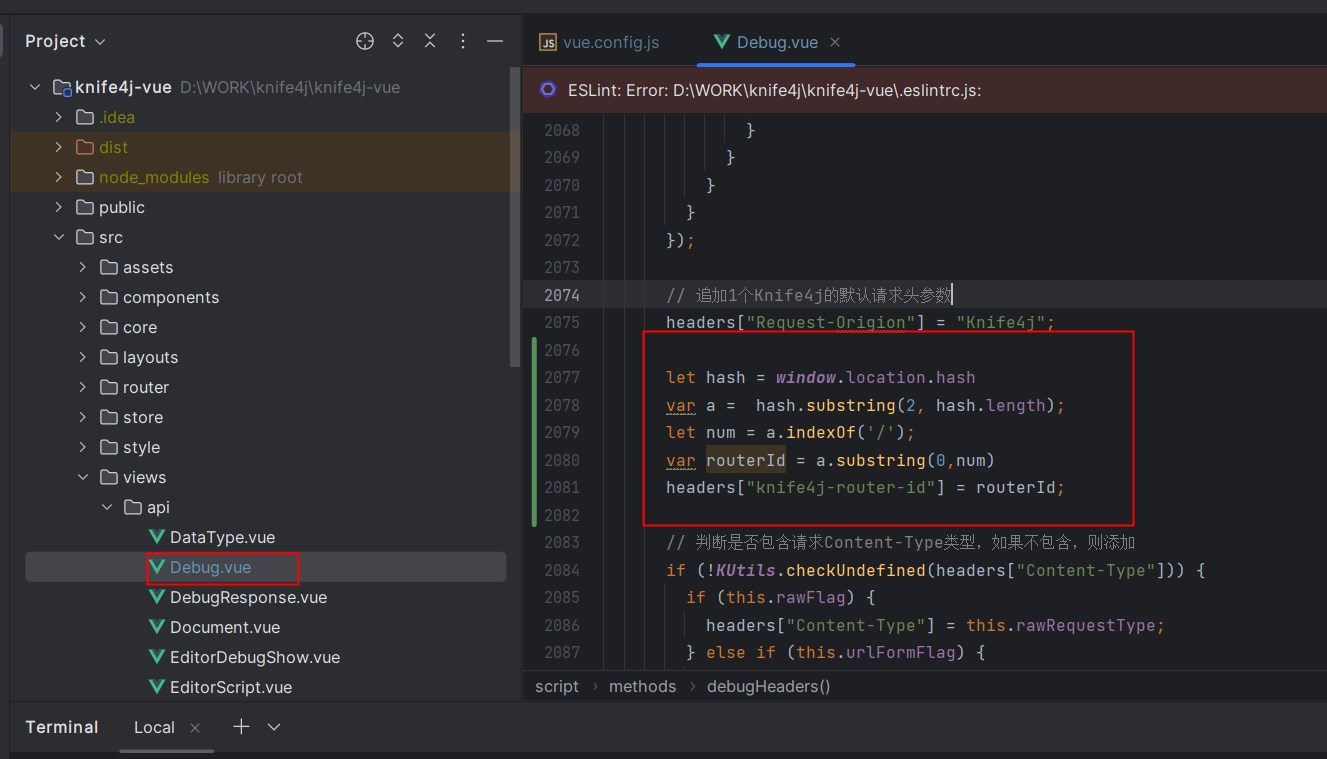Click line number 2074 in gutter
Screen dimensions: 1327x759
pyautogui.click(x=561, y=295)
